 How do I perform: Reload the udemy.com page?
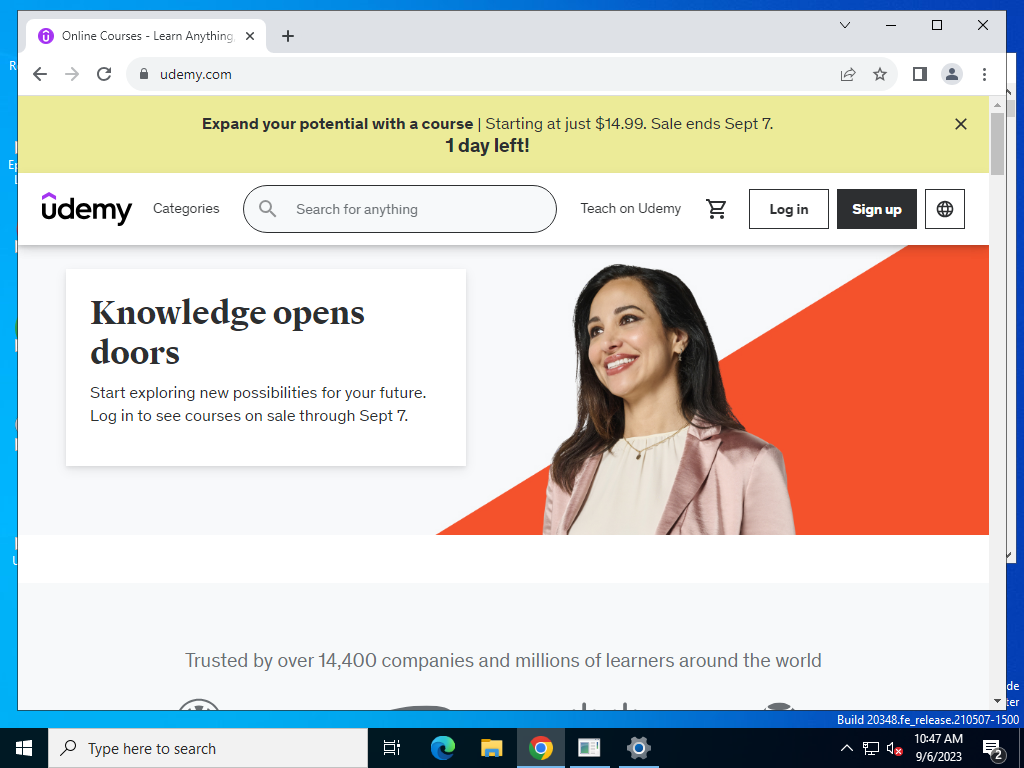point(104,74)
